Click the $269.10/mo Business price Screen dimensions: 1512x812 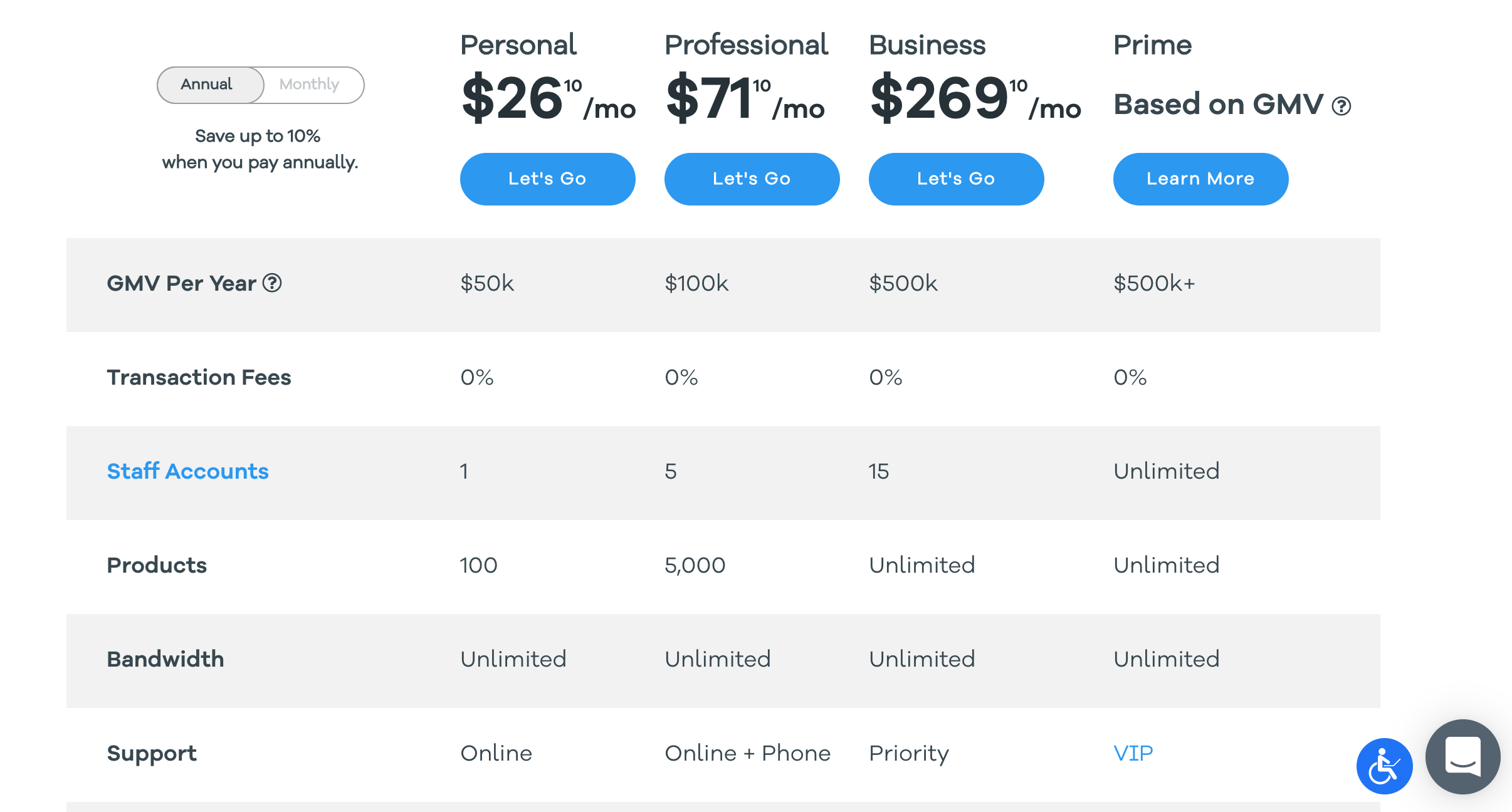coord(975,98)
